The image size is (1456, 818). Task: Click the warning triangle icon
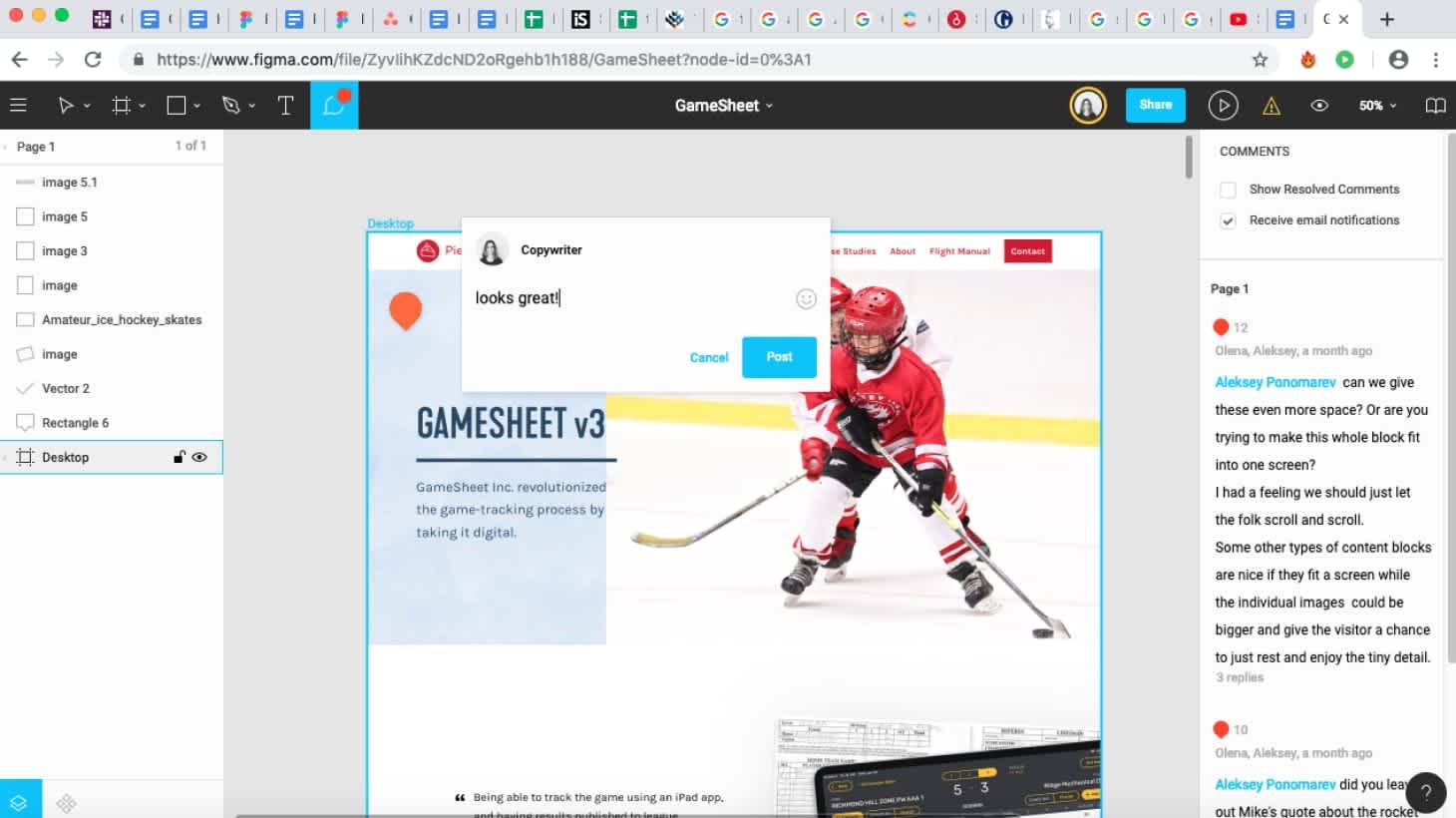[1272, 106]
